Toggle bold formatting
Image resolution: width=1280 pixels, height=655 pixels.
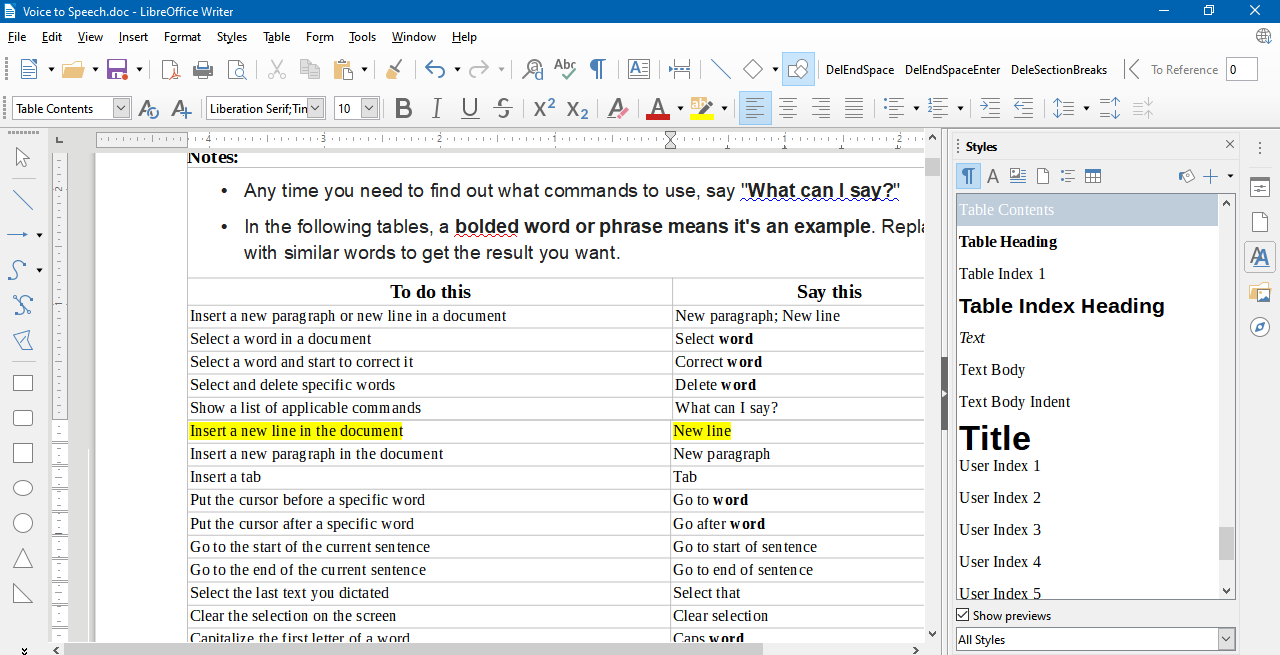pyautogui.click(x=403, y=108)
